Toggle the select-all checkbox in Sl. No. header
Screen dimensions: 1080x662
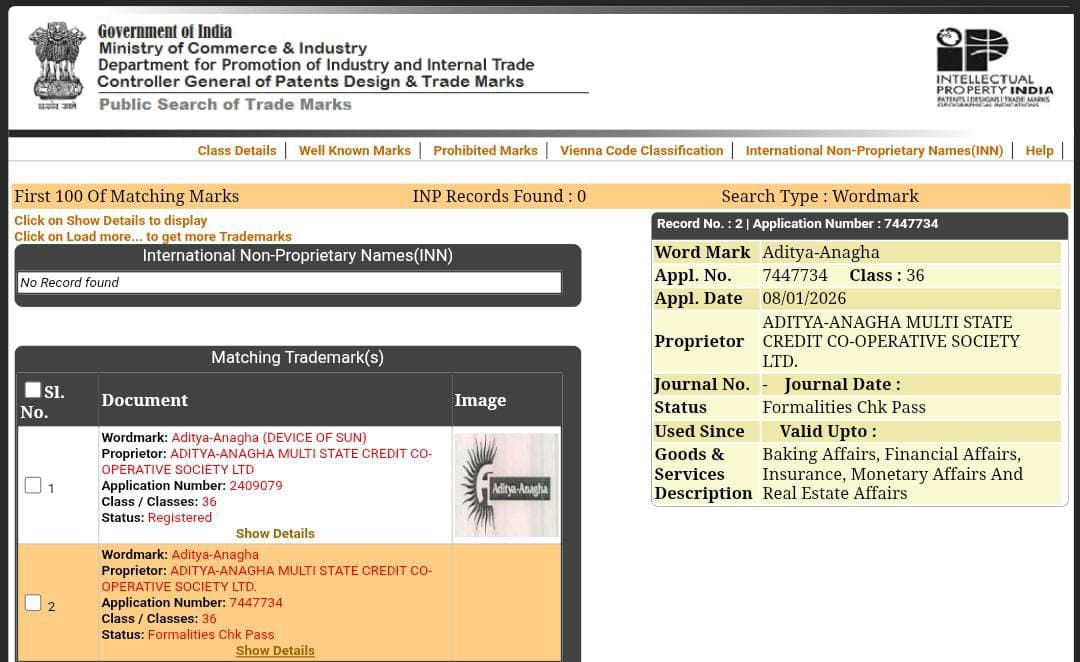[x=33, y=388]
